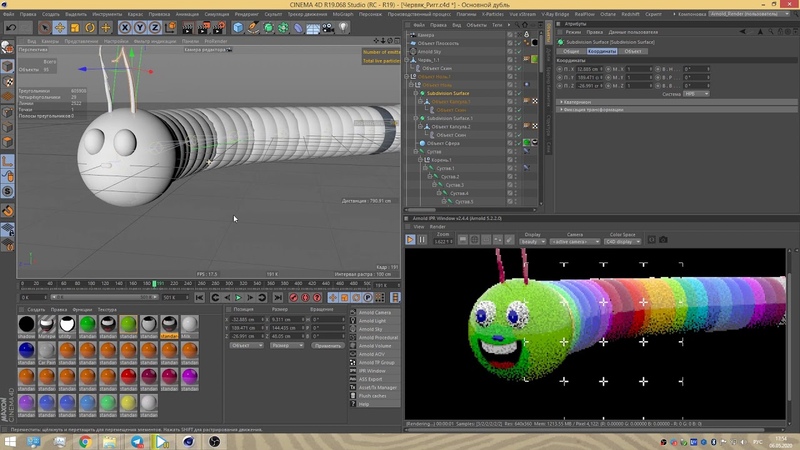
Task: Activate the Move tool in top toolbar
Action: (x=60, y=28)
